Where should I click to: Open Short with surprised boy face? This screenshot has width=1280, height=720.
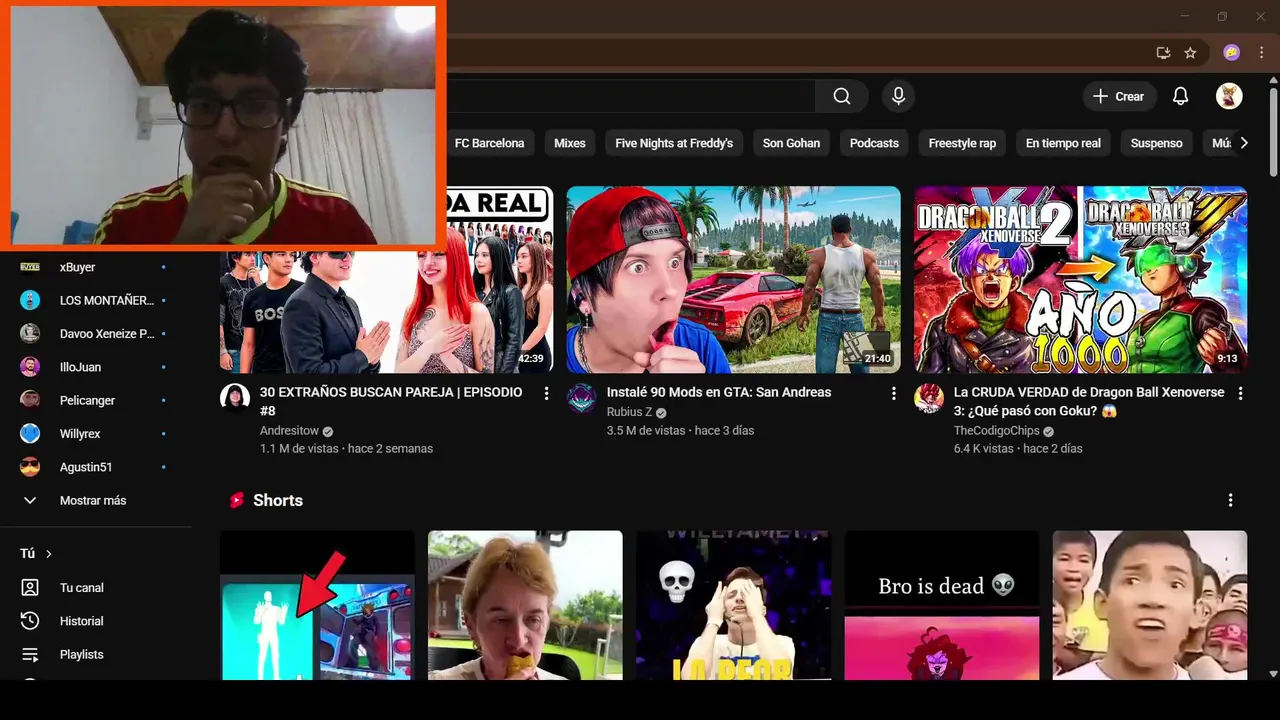tap(1150, 605)
